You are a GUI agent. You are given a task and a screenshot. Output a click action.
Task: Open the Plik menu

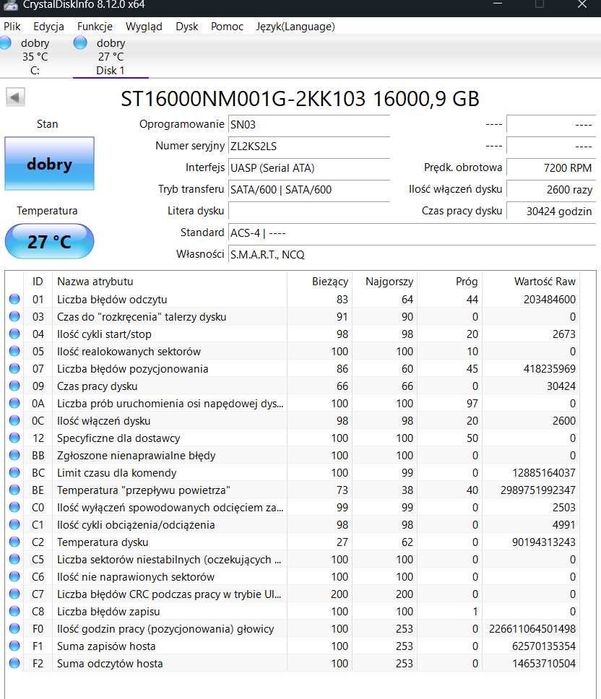point(12,26)
